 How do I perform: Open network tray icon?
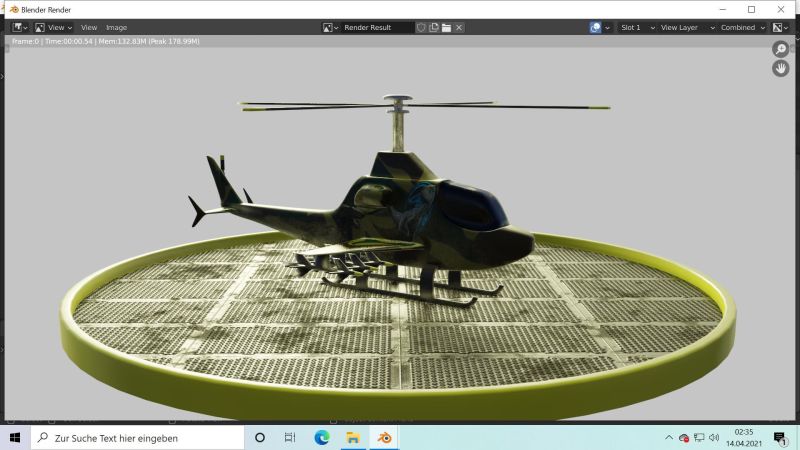pyautogui.click(x=699, y=438)
